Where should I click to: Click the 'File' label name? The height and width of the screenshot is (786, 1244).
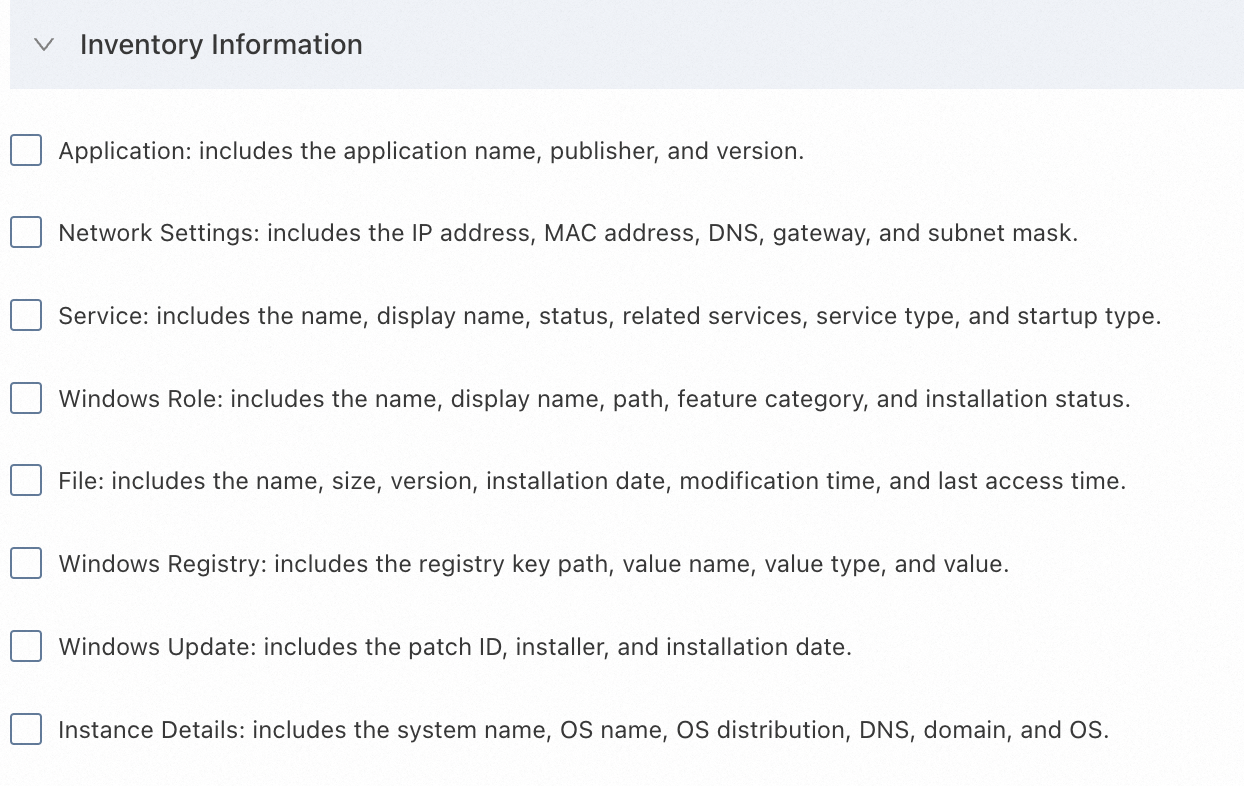(80, 481)
